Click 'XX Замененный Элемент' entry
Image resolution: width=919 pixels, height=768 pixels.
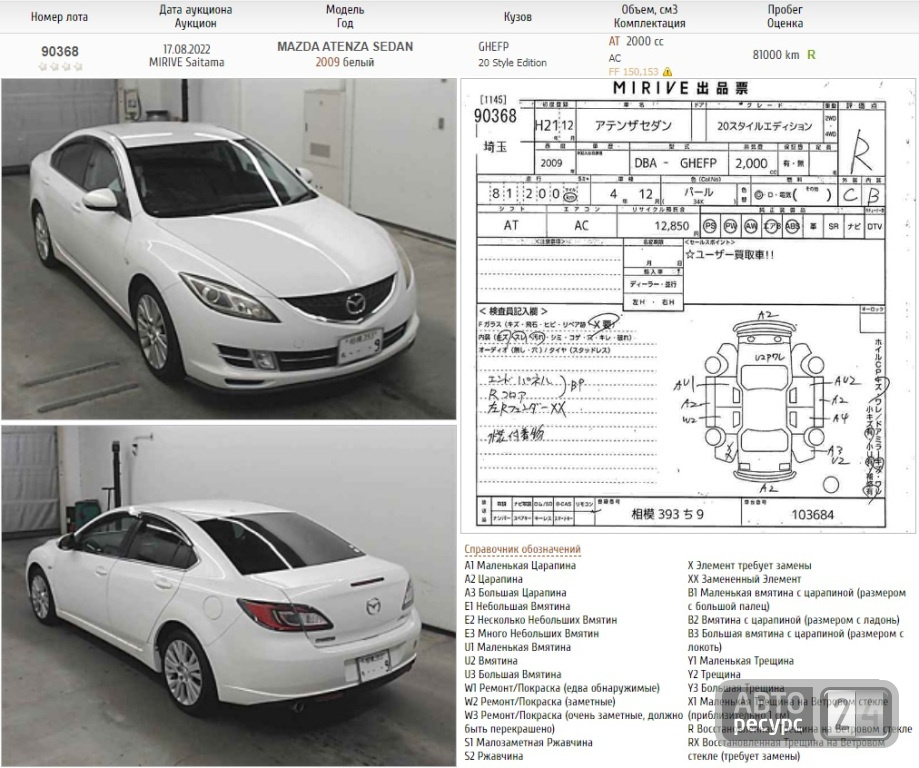click(744, 579)
